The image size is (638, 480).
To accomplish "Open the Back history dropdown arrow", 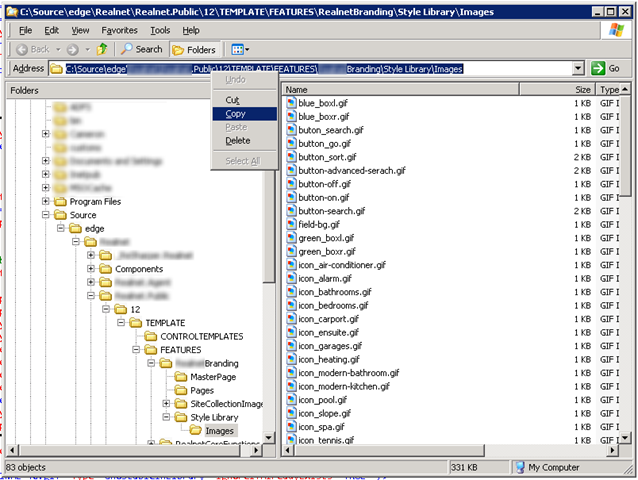I will tap(58, 50).
